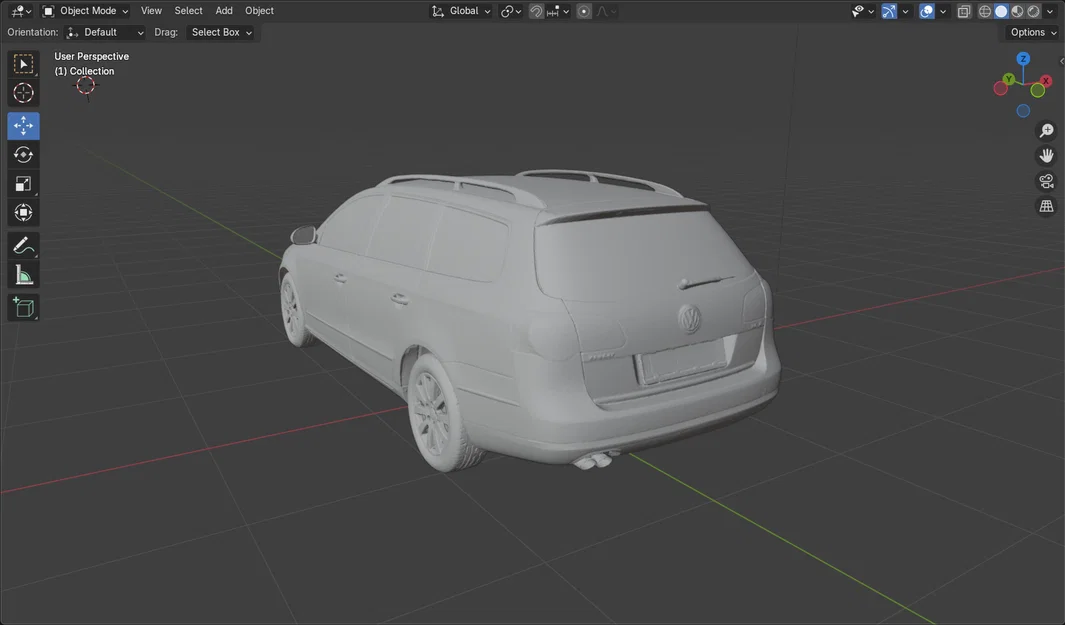The height and width of the screenshot is (625, 1065).
Task: Select the Measure tool
Action: click(x=22, y=274)
